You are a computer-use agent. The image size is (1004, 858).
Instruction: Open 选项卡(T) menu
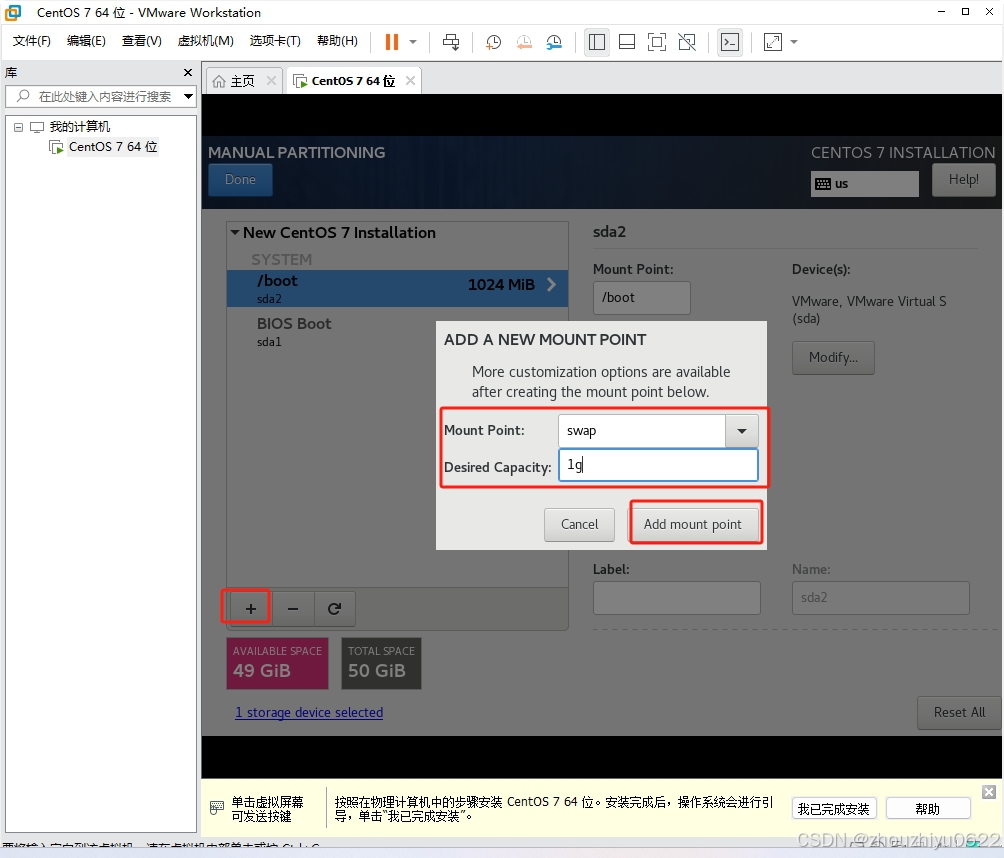point(275,41)
